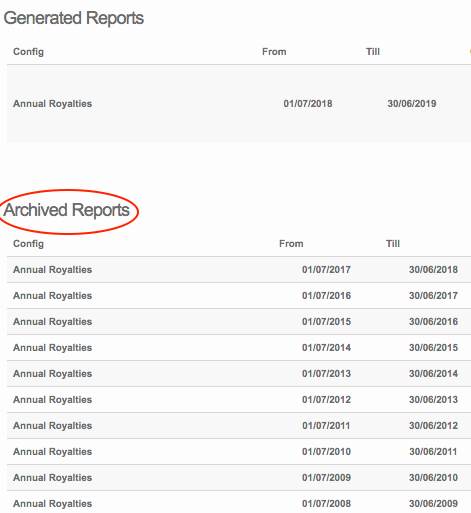
Task: Open archived report ending 30/06/2013
Action: [x=239, y=400]
